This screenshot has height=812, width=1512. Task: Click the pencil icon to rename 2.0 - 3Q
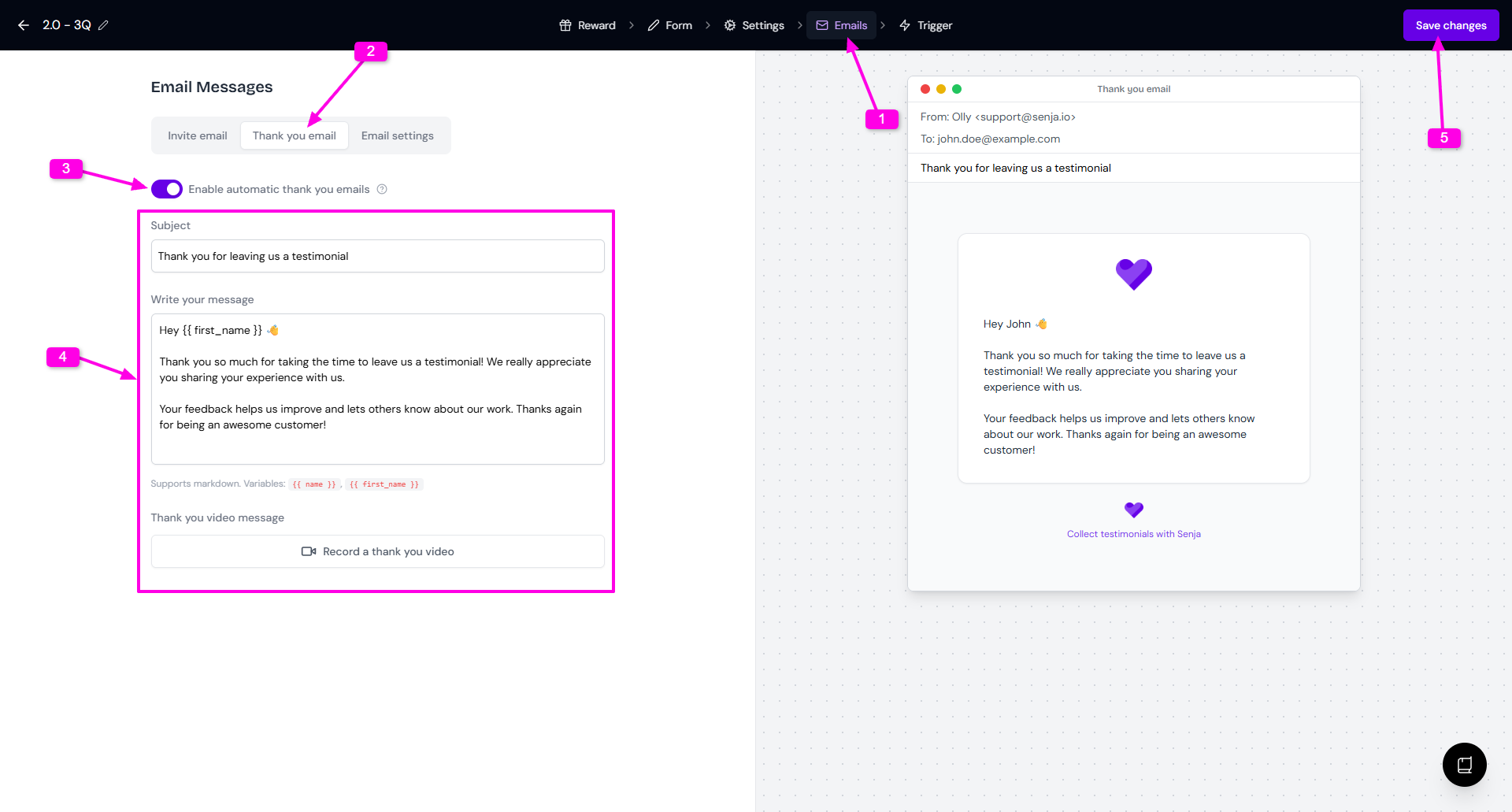coord(103,25)
